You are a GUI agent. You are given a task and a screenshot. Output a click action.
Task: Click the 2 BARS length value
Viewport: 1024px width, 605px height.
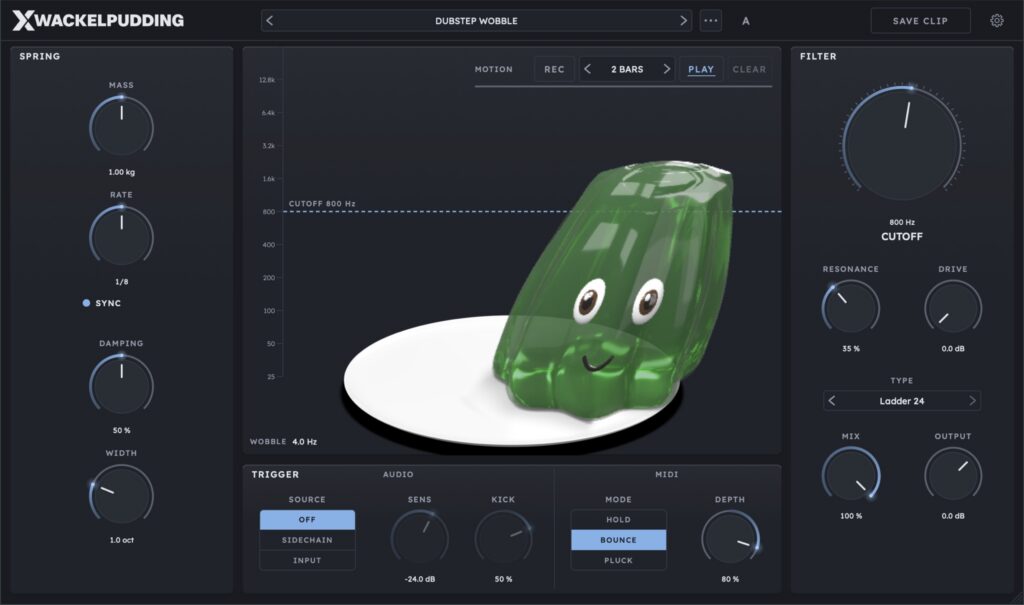pyautogui.click(x=627, y=69)
